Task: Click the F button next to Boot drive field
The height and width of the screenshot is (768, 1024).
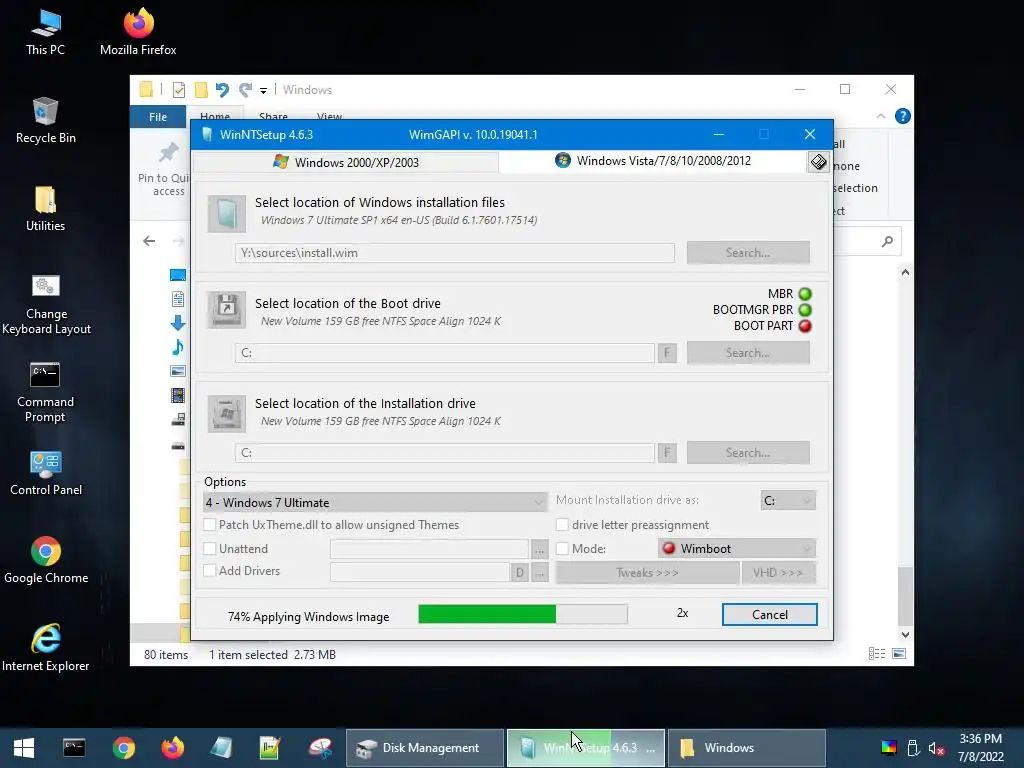Action: pyautogui.click(x=667, y=353)
